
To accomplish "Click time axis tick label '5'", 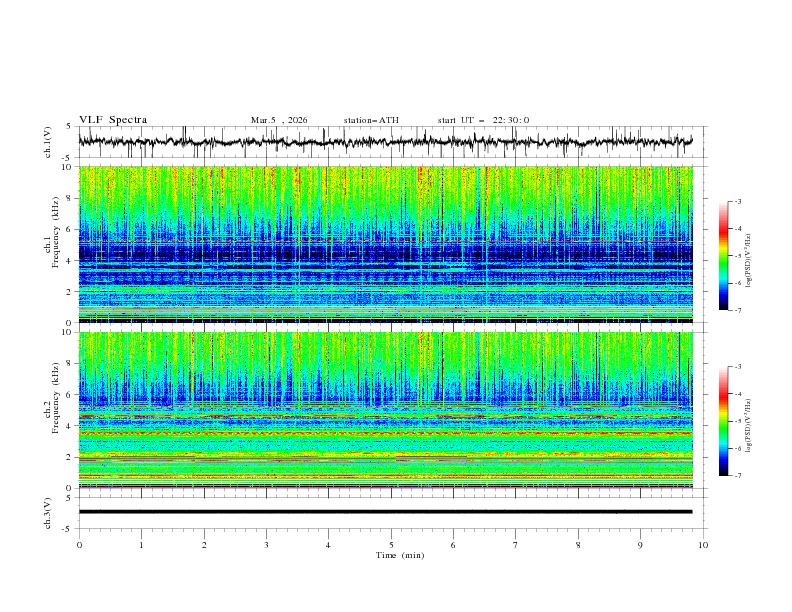I will pyautogui.click(x=391, y=545).
